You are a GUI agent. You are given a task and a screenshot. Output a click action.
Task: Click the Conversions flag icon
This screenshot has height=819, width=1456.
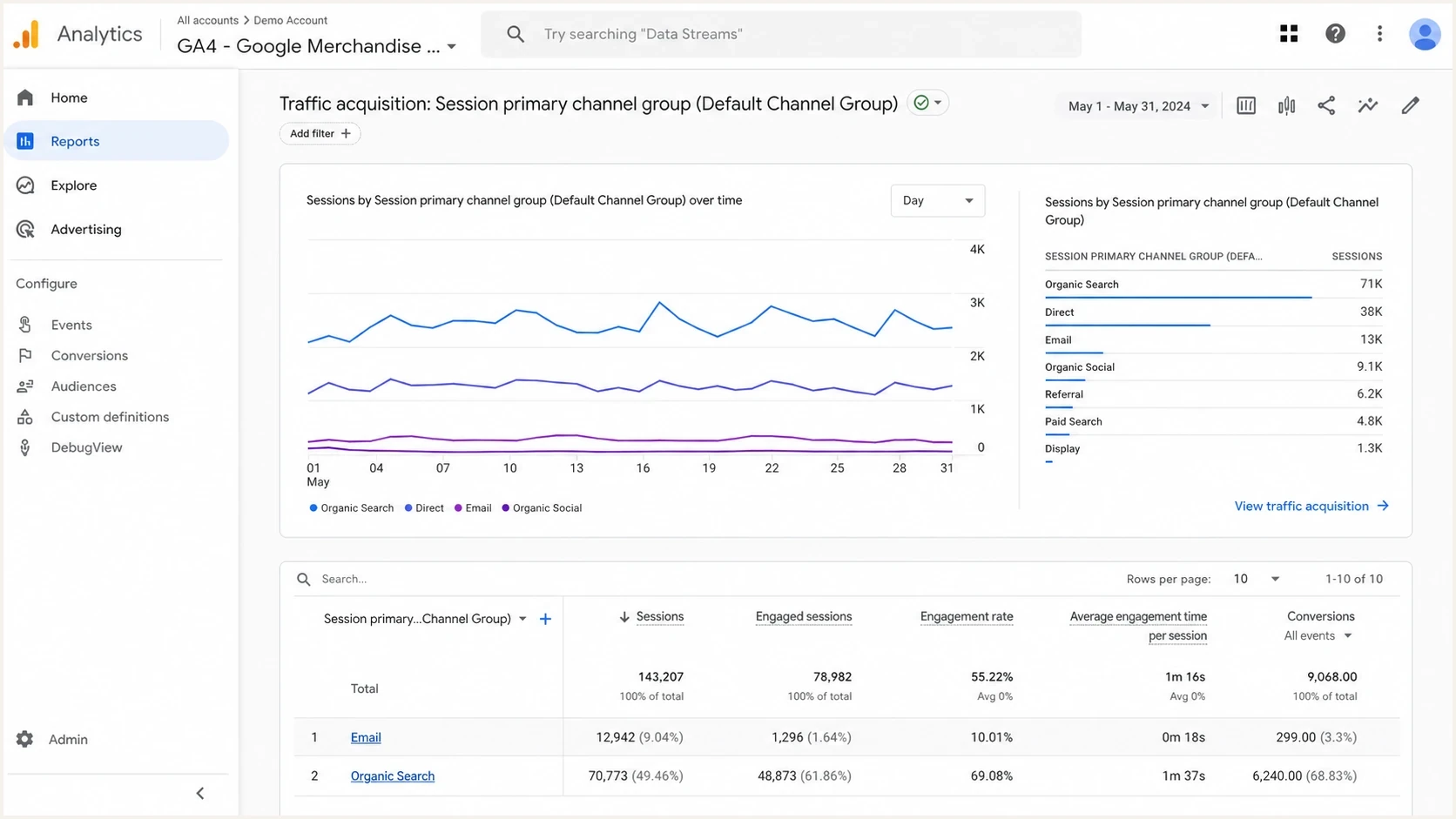25,355
